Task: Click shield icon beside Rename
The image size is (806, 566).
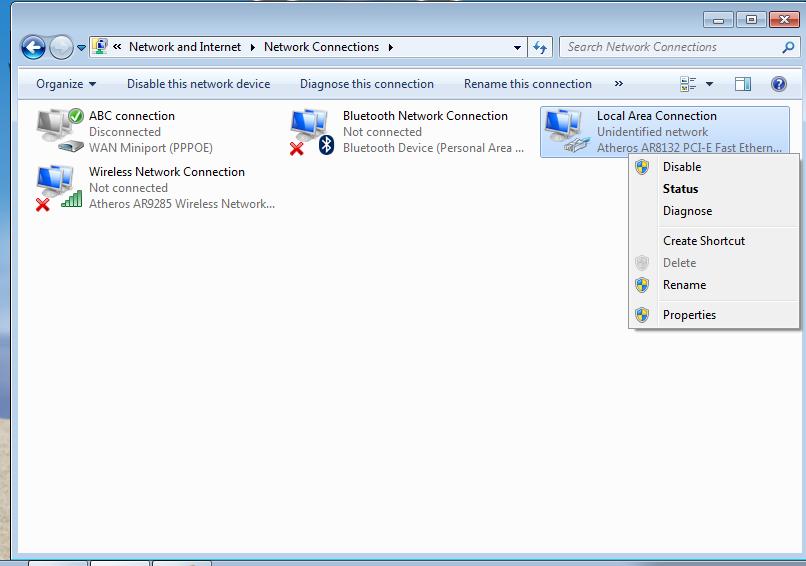Action: [x=642, y=285]
